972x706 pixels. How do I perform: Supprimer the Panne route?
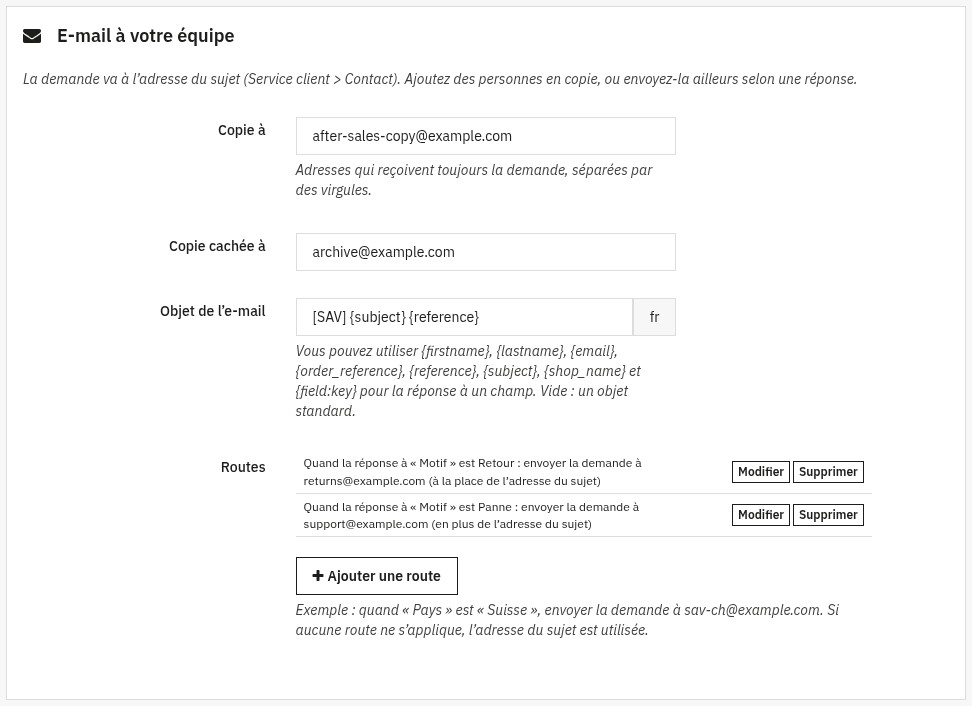coord(828,515)
